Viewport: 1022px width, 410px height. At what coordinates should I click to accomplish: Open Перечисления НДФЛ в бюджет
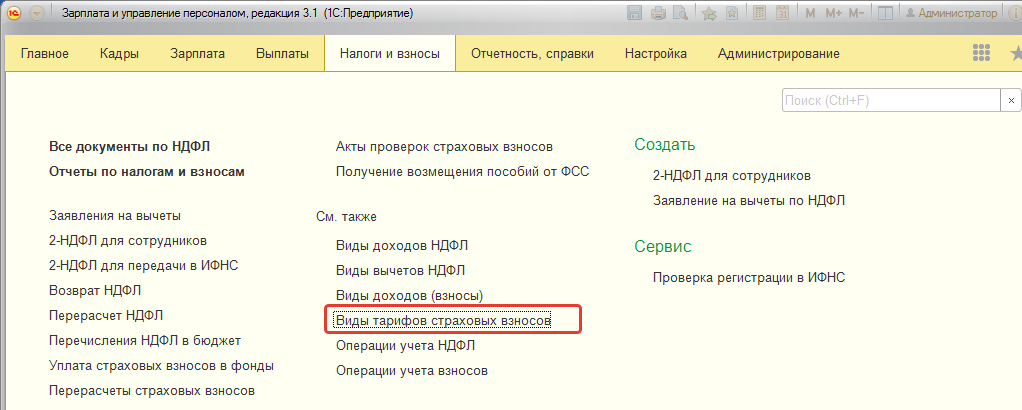(x=145, y=340)
